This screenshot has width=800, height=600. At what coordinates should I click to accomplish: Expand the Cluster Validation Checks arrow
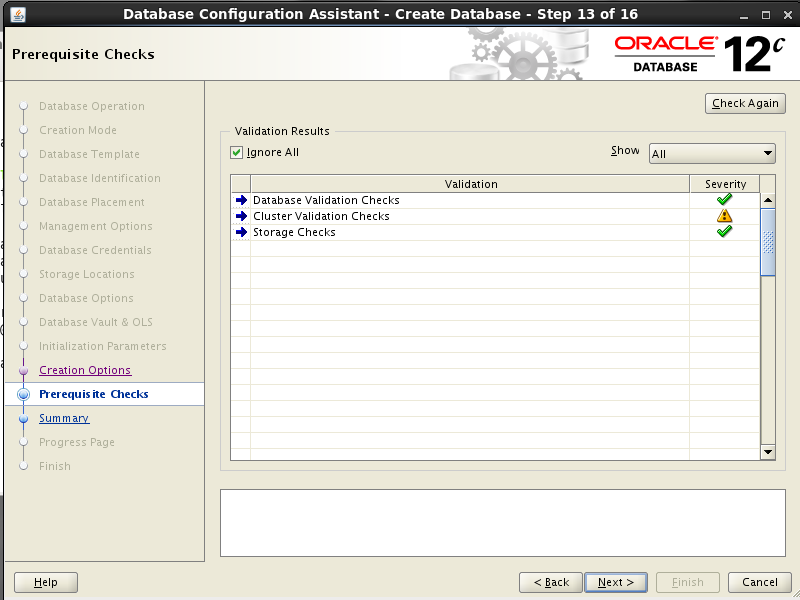click(x=241, y=216)
